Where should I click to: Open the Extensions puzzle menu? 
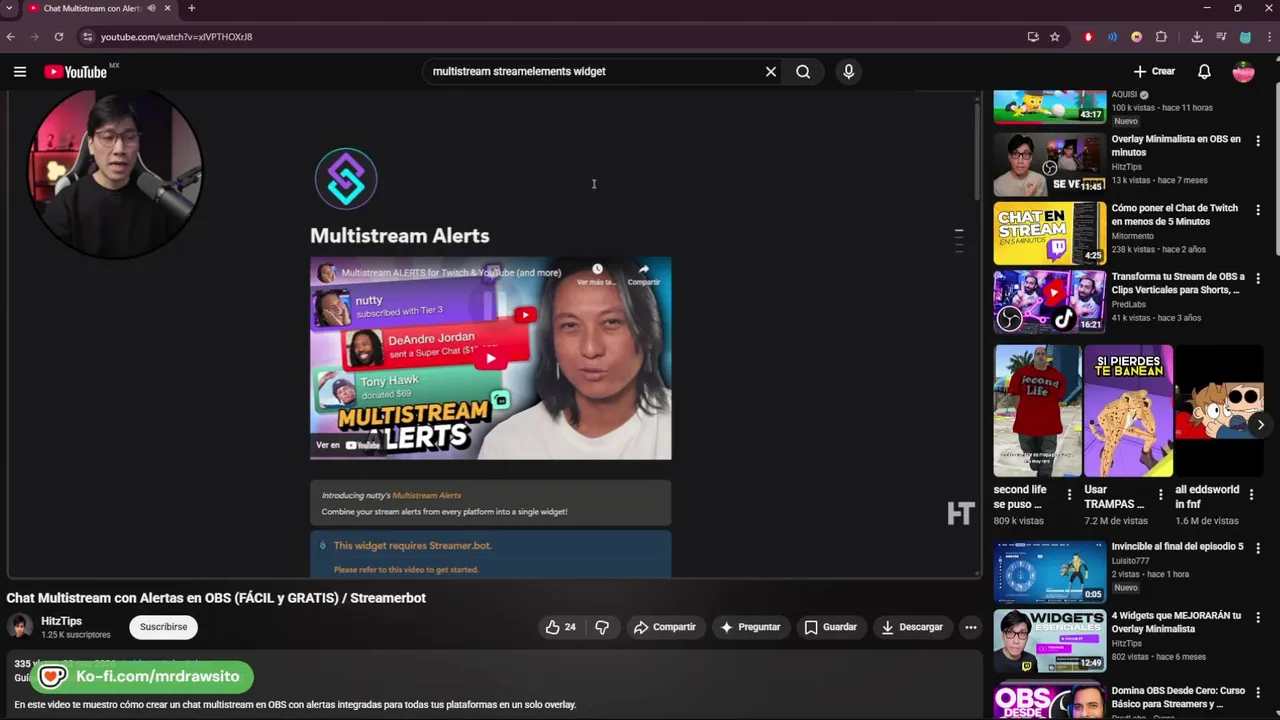[1161, 37]
